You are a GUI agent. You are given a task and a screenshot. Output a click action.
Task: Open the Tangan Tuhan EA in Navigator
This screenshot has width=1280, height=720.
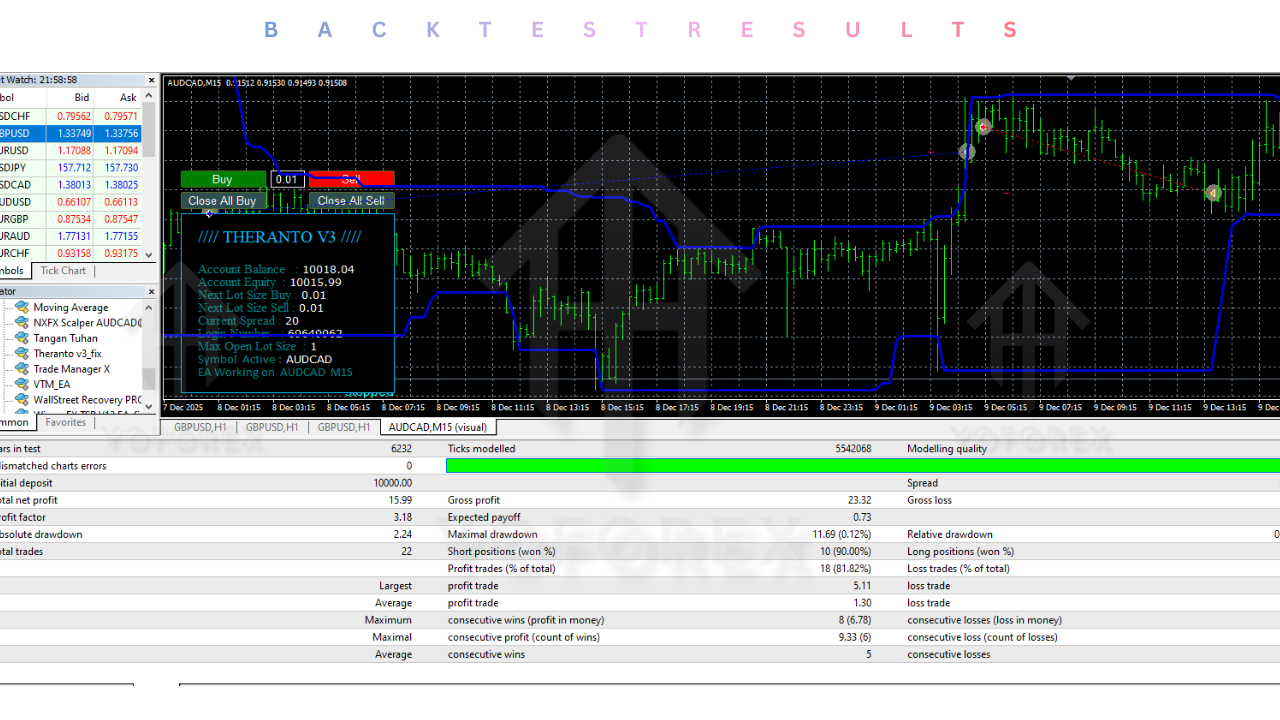click(64, 338)
